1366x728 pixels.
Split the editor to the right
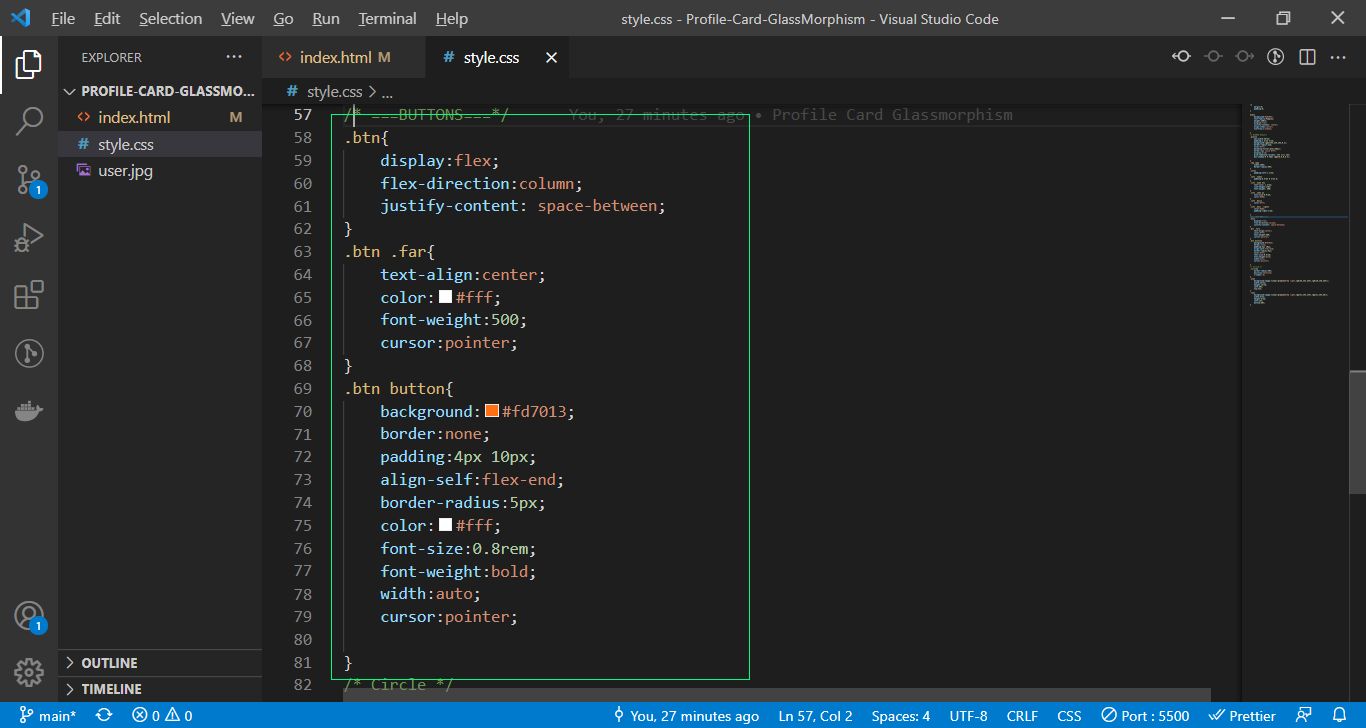click(x=1307, y=57)
